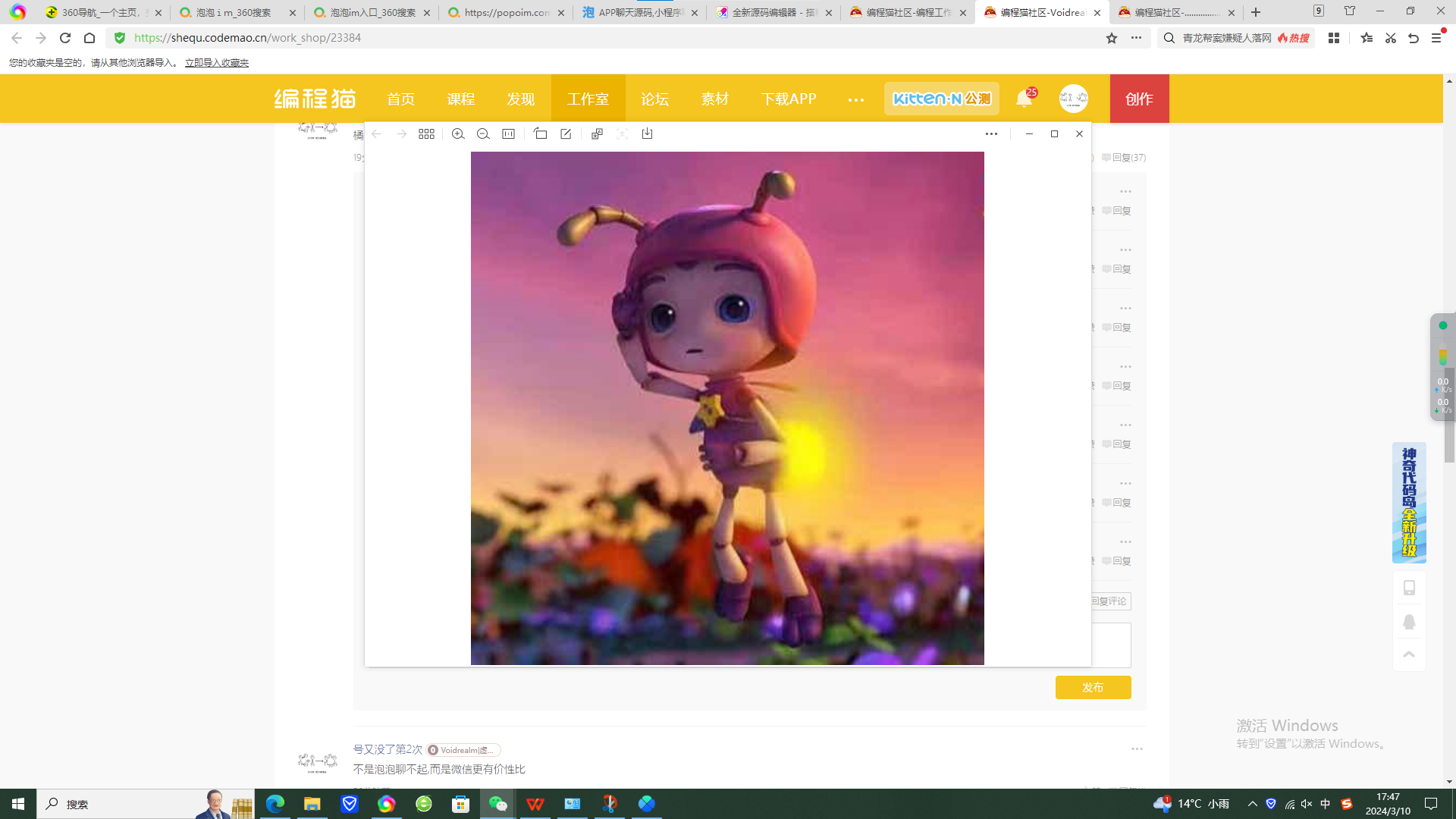Click the 青龙帮案嫌疑人落网 search box

[x=1227, y=38]
